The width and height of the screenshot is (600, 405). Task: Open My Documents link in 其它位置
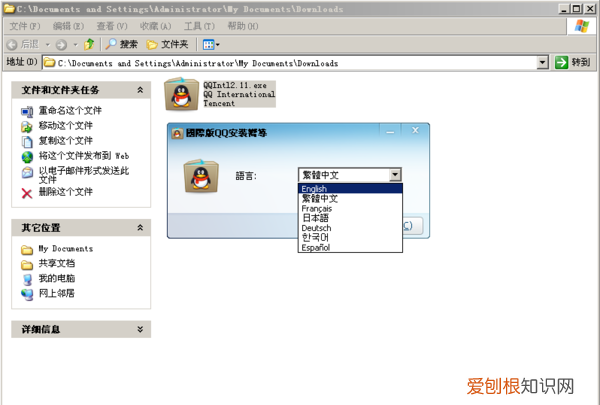[x=66, y=249]
